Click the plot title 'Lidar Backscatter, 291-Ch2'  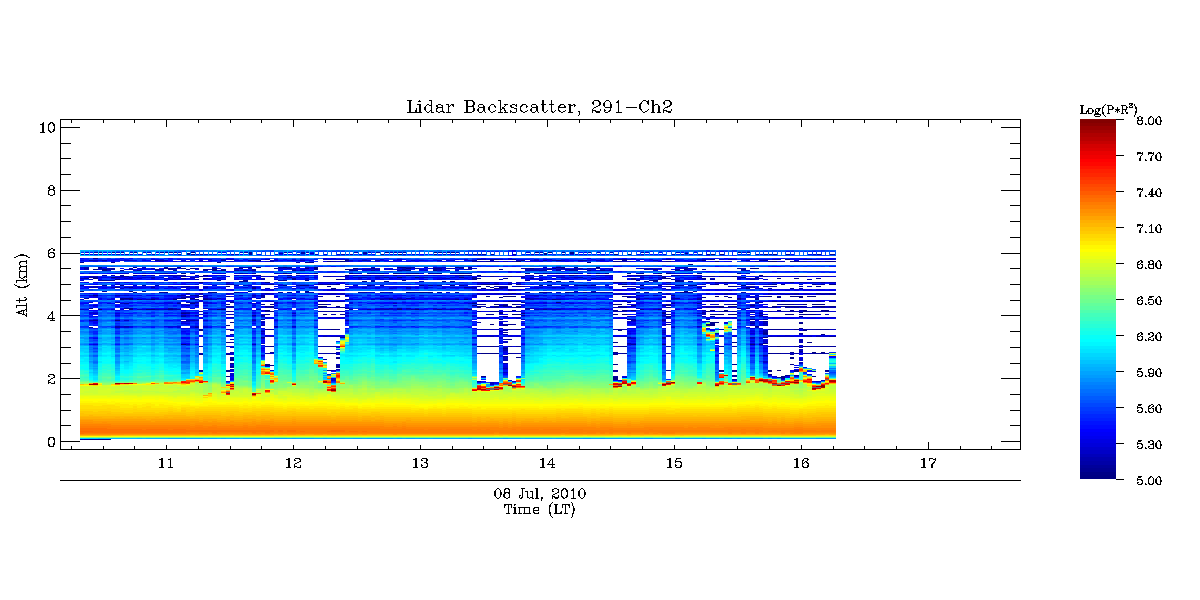click(x=540, y=107)
